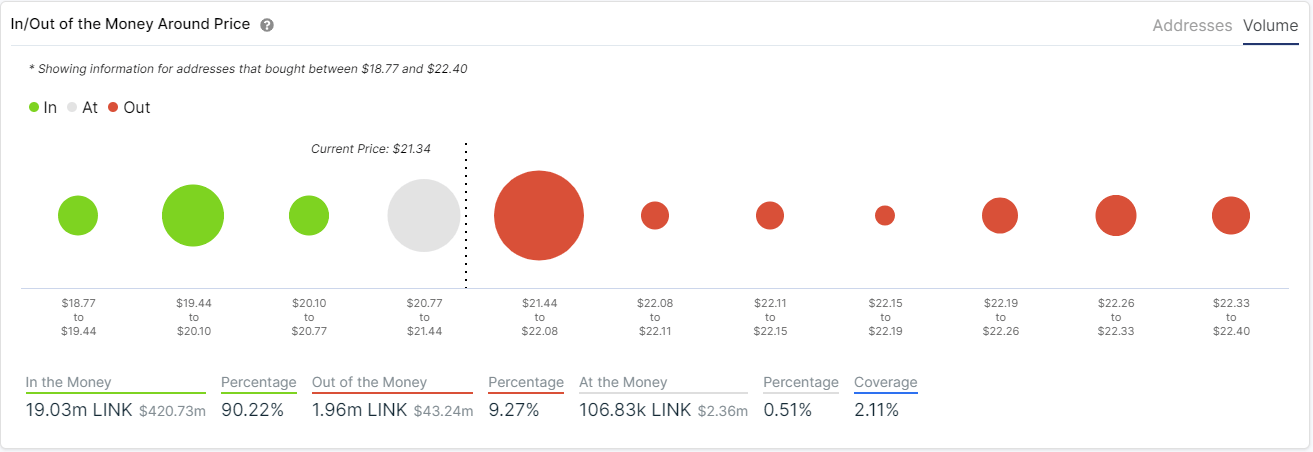1313x452 pixels.
Task: Click the large red $21.44 to $22.08 bubble
Action: (x=539, y=215)
